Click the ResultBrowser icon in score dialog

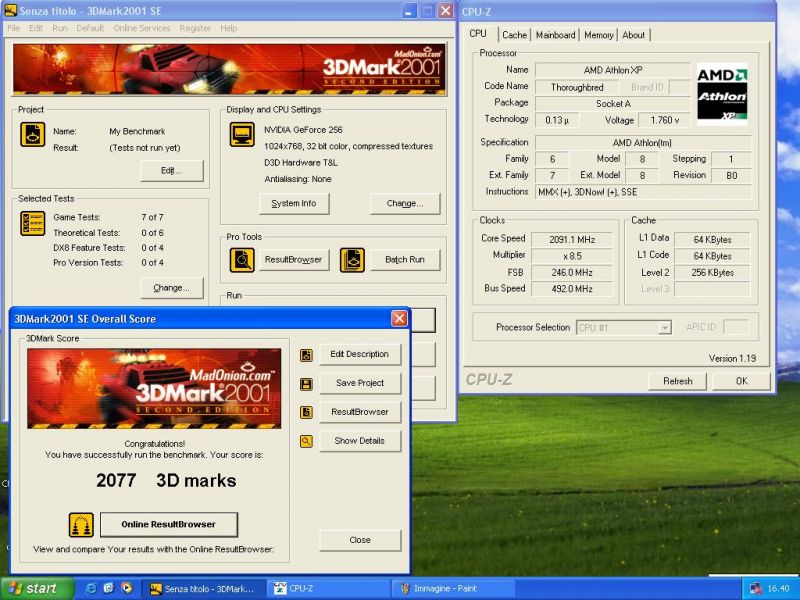tap(306, 412)
